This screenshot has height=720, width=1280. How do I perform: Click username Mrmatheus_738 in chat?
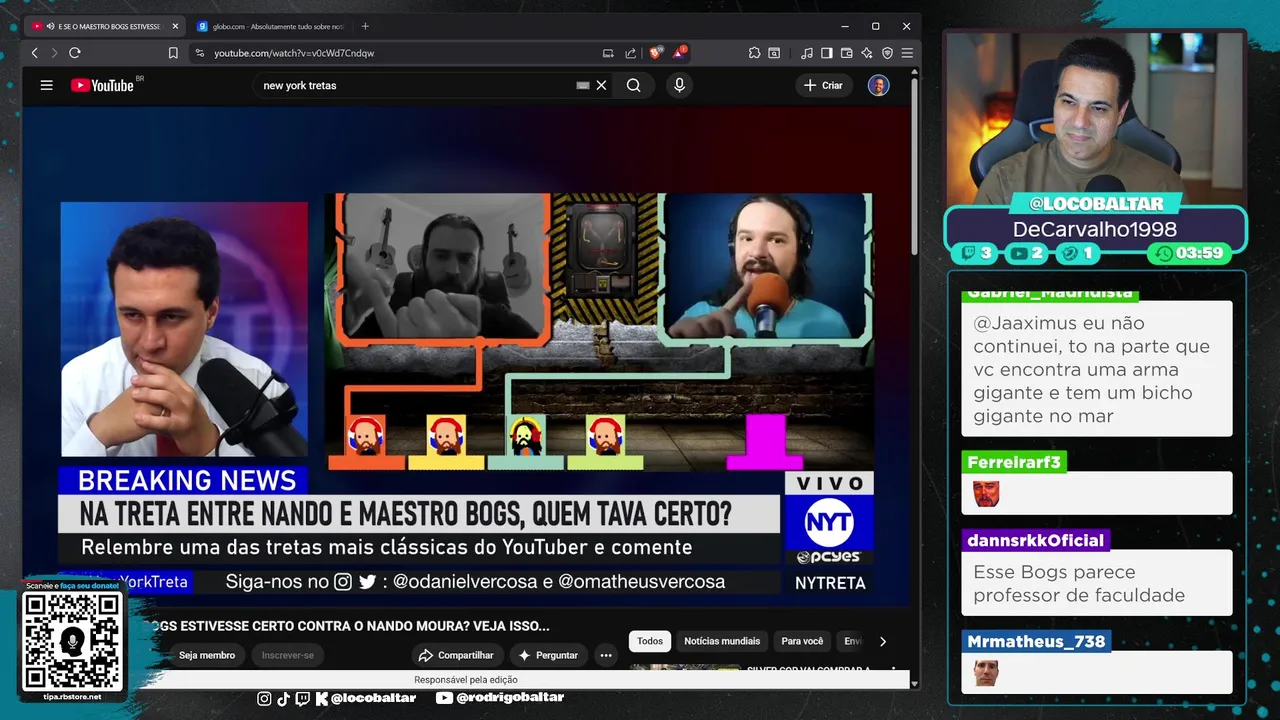point(1036,641)
